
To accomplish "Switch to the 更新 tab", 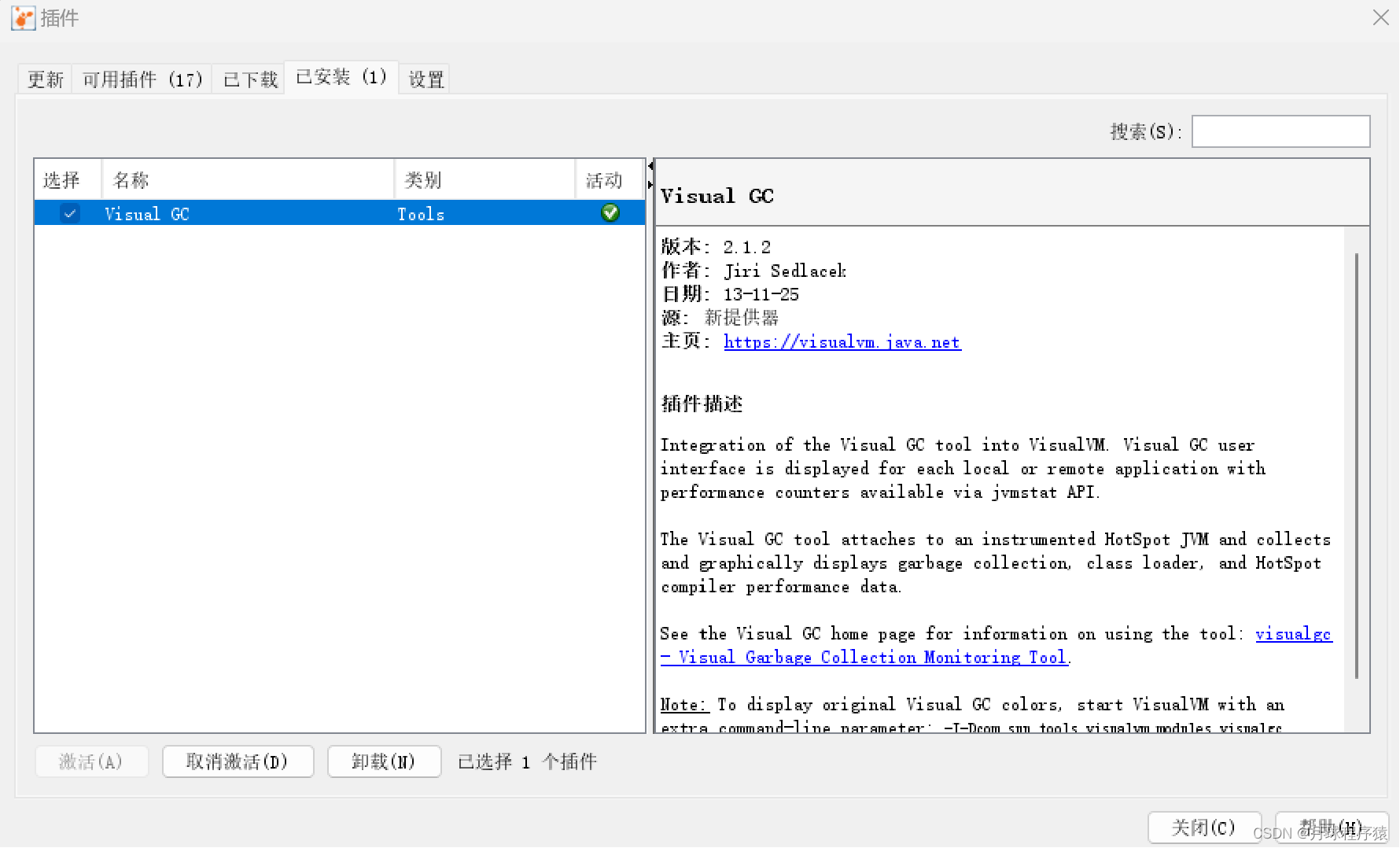I will pos(45,79).
